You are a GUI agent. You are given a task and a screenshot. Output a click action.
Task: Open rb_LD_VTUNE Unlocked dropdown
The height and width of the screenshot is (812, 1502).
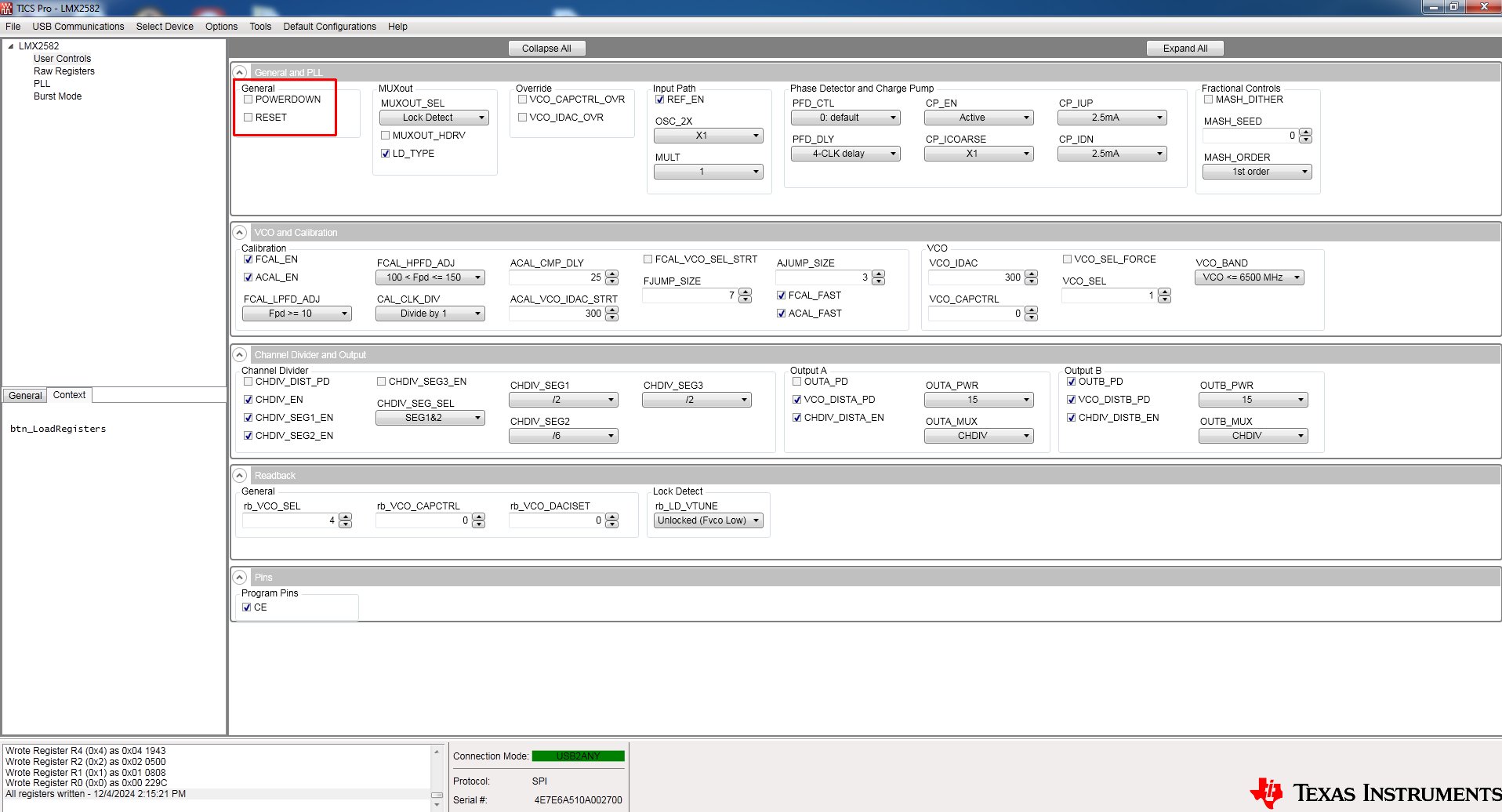coord(709,520)
